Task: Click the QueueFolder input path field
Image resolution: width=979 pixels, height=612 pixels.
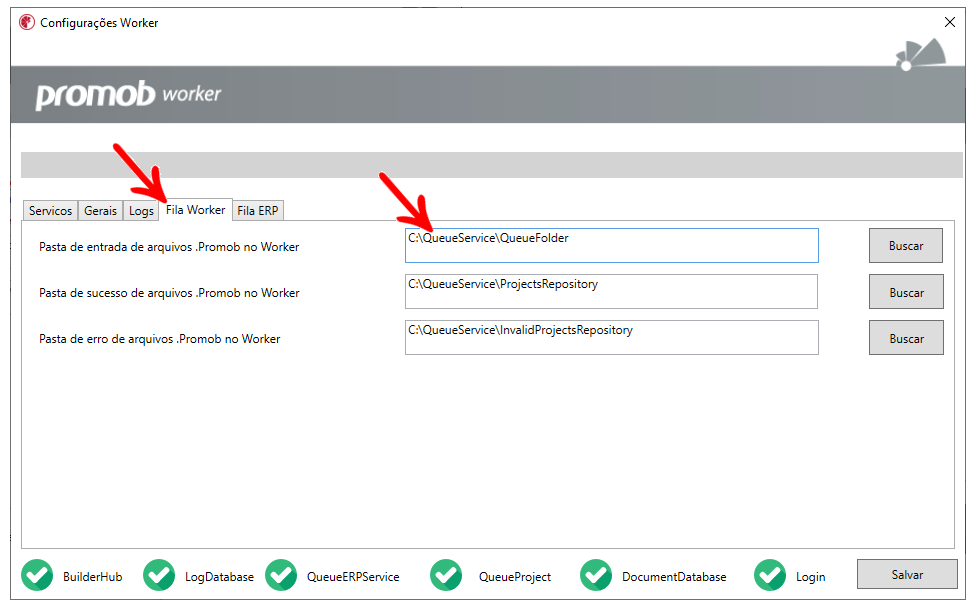Action: 611,245
